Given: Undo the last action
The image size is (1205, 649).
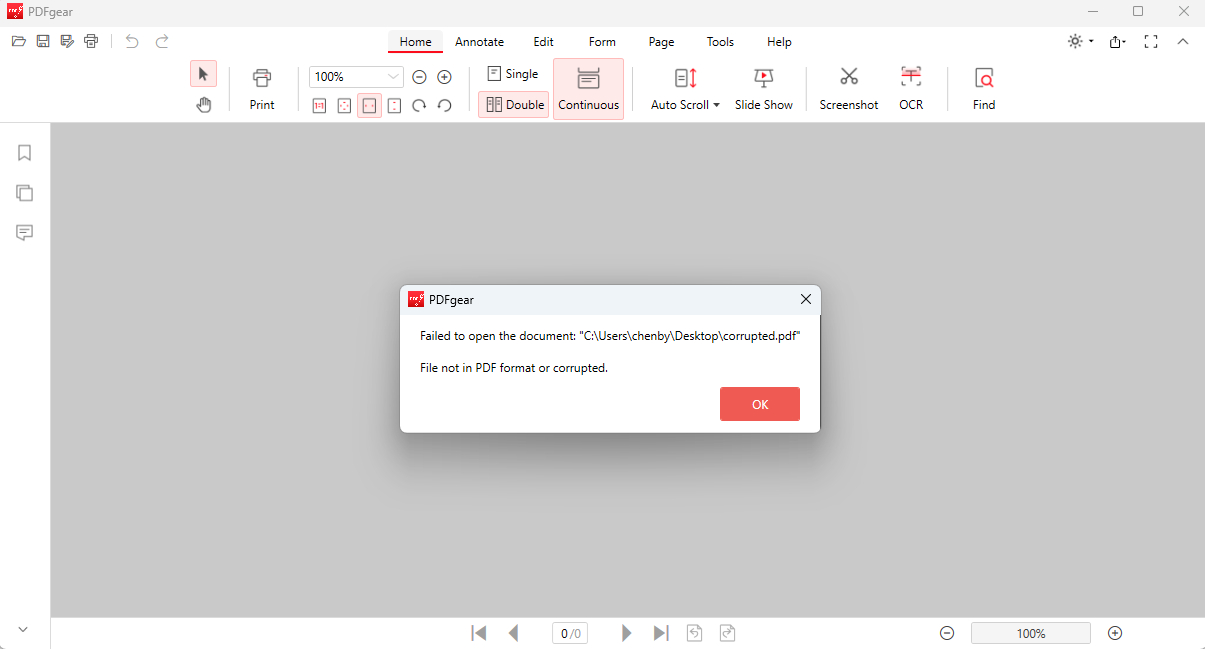Looking at the screenshot, I should click(x=132, y=41).
